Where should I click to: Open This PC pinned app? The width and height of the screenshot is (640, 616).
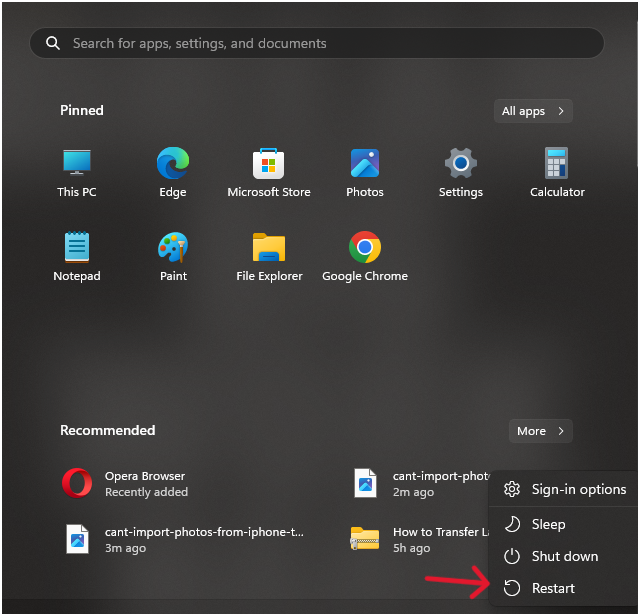click(x=77, y=173)
